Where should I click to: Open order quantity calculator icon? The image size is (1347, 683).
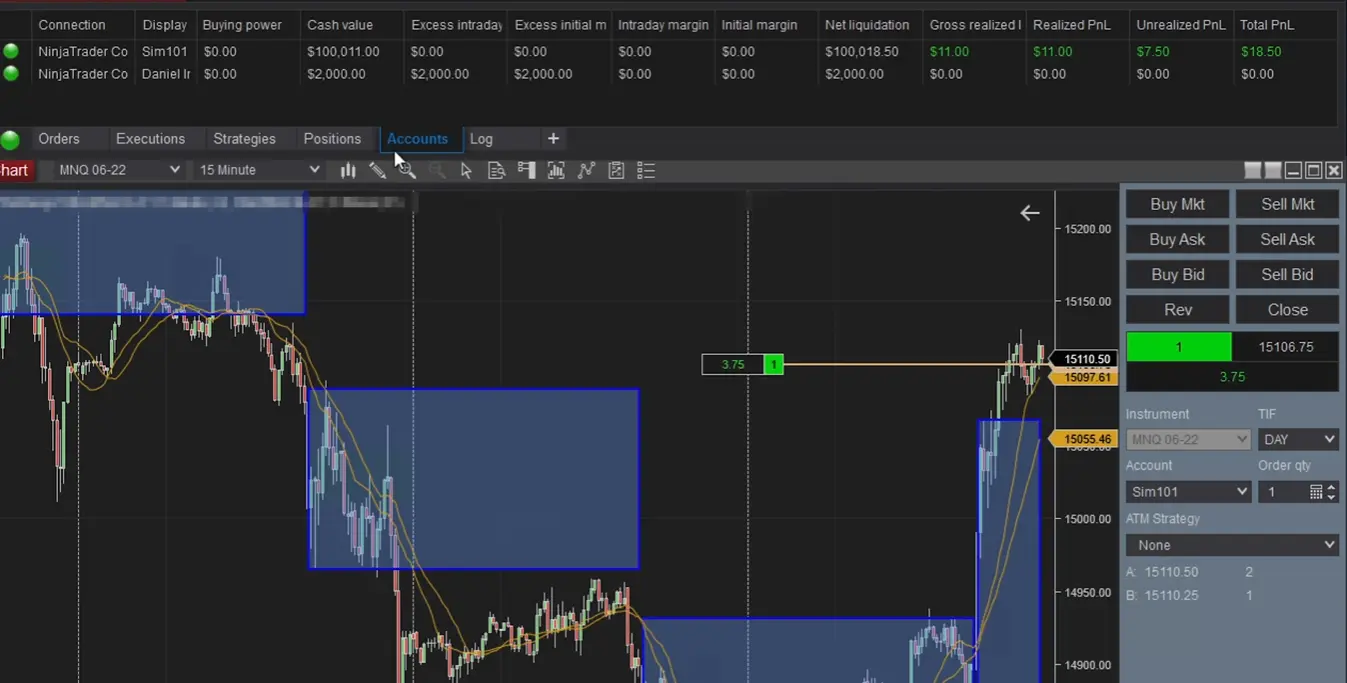[x=1316, y=492]
